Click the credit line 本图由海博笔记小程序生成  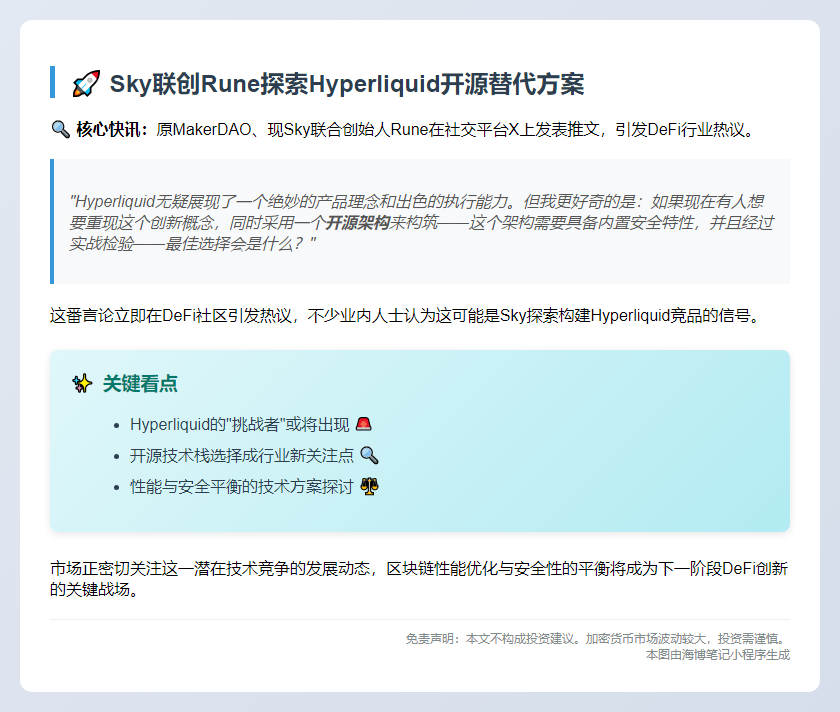point(718,655)
